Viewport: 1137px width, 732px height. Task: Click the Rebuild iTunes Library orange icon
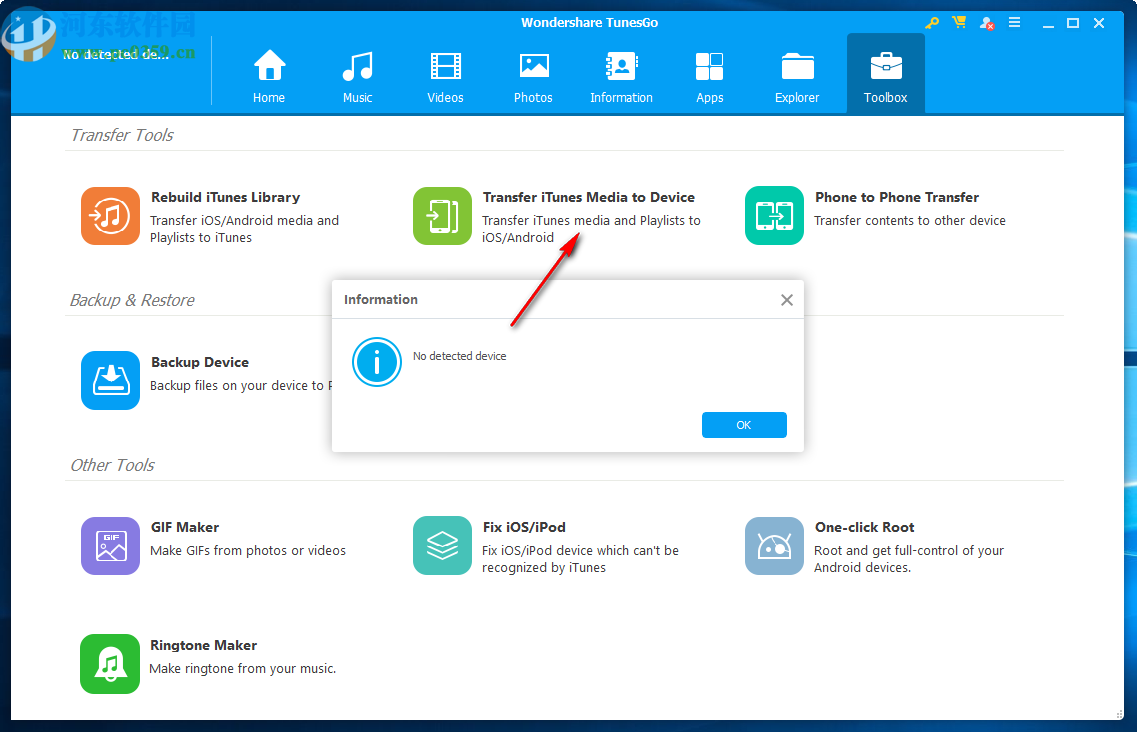pyautogui.click(x=110, y=215)
